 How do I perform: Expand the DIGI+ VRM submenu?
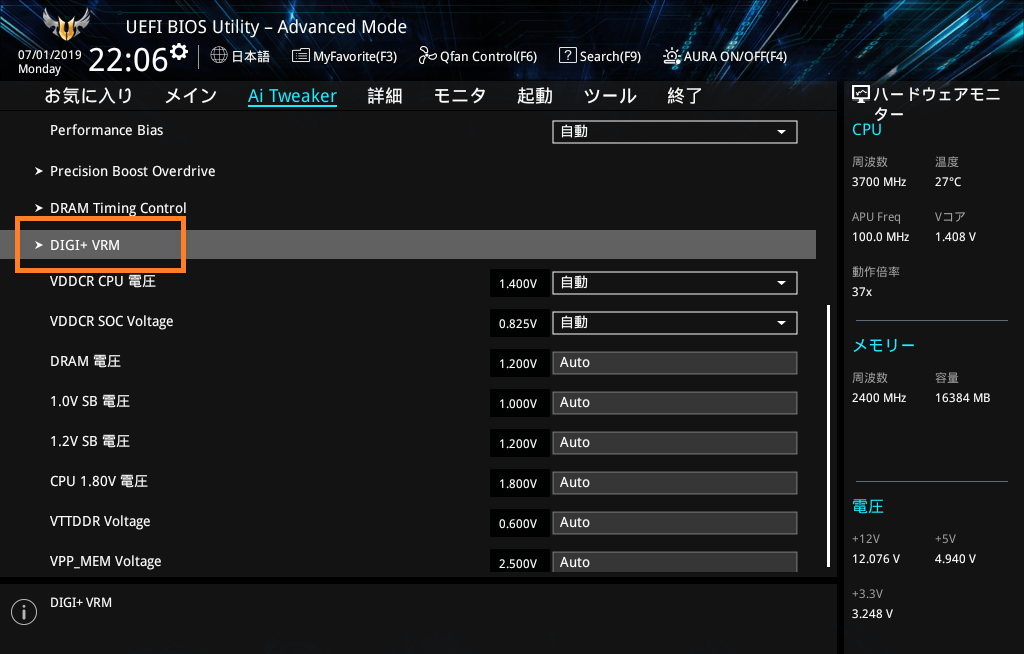[408, 244]
